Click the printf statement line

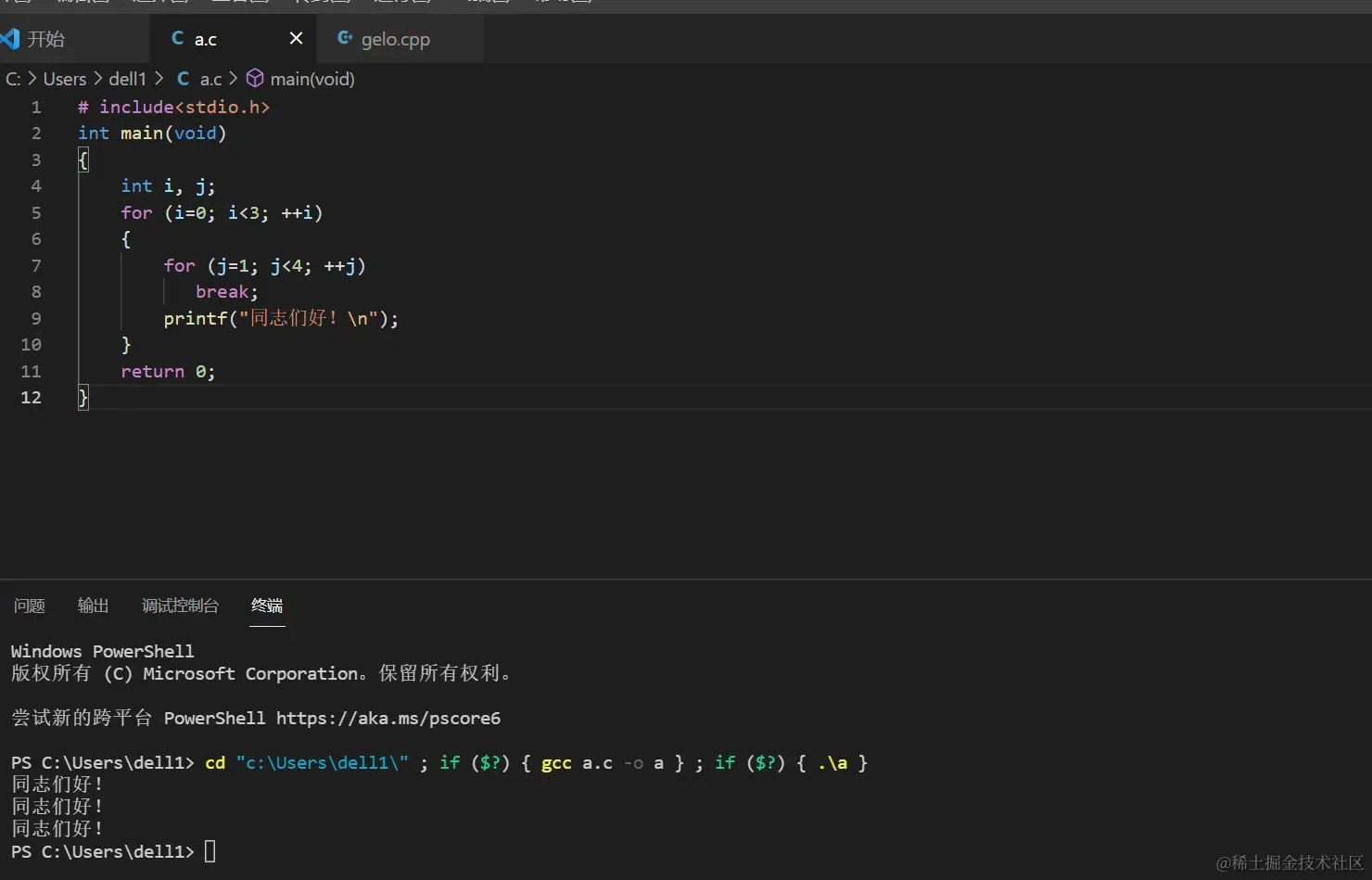pyautogui.click(x=281, y=318)
